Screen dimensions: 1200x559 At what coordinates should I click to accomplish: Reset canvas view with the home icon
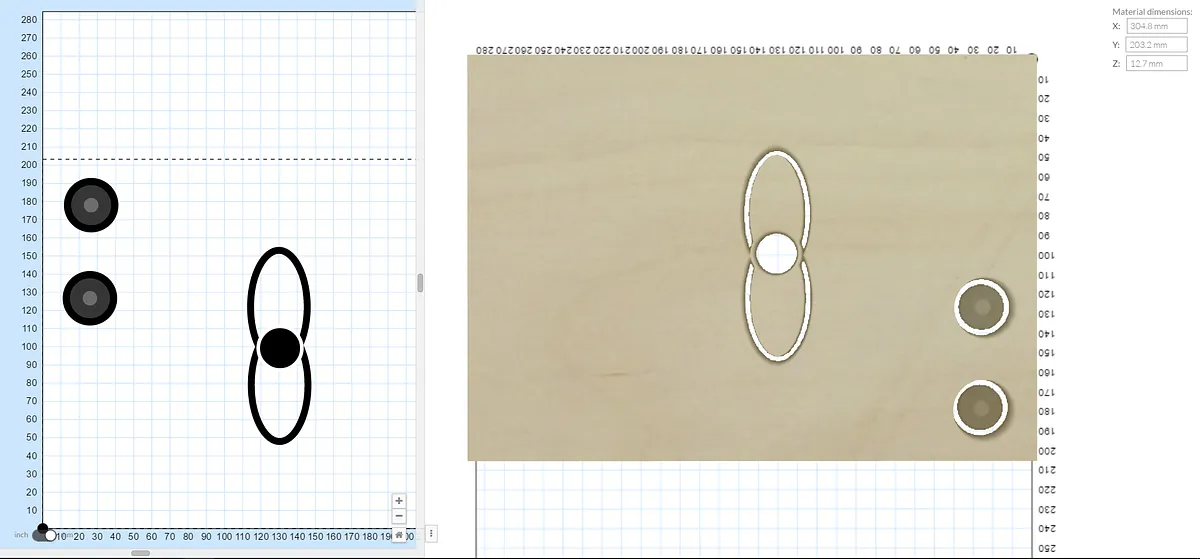click(x=399, y=535)
